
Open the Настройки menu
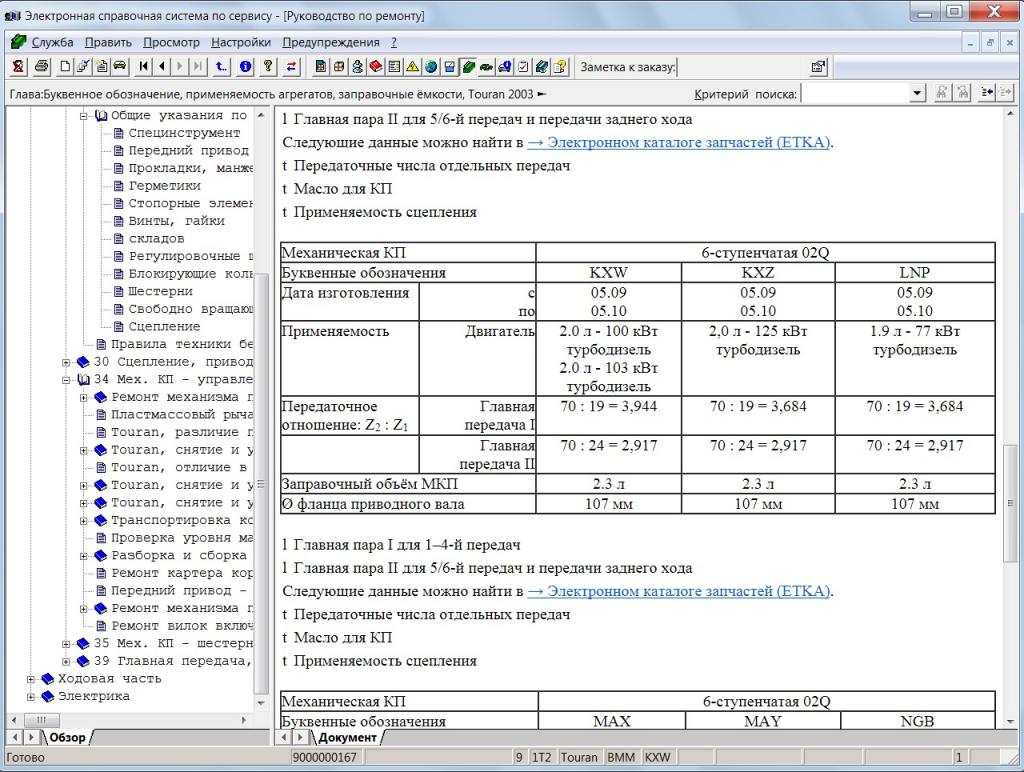(240, 42)
